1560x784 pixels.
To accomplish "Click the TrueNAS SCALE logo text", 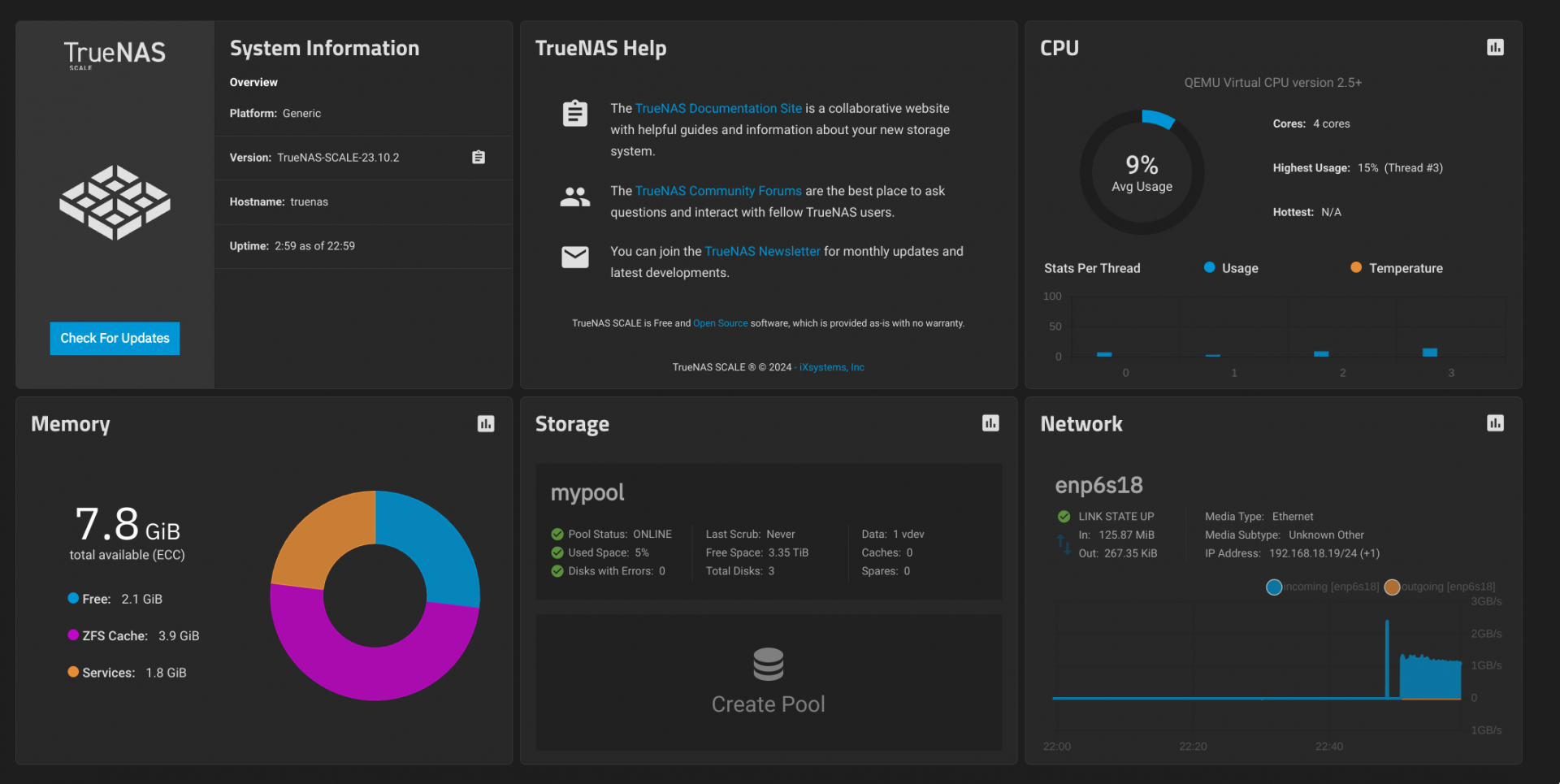I will pyautogui.click(x=115, y=54).
